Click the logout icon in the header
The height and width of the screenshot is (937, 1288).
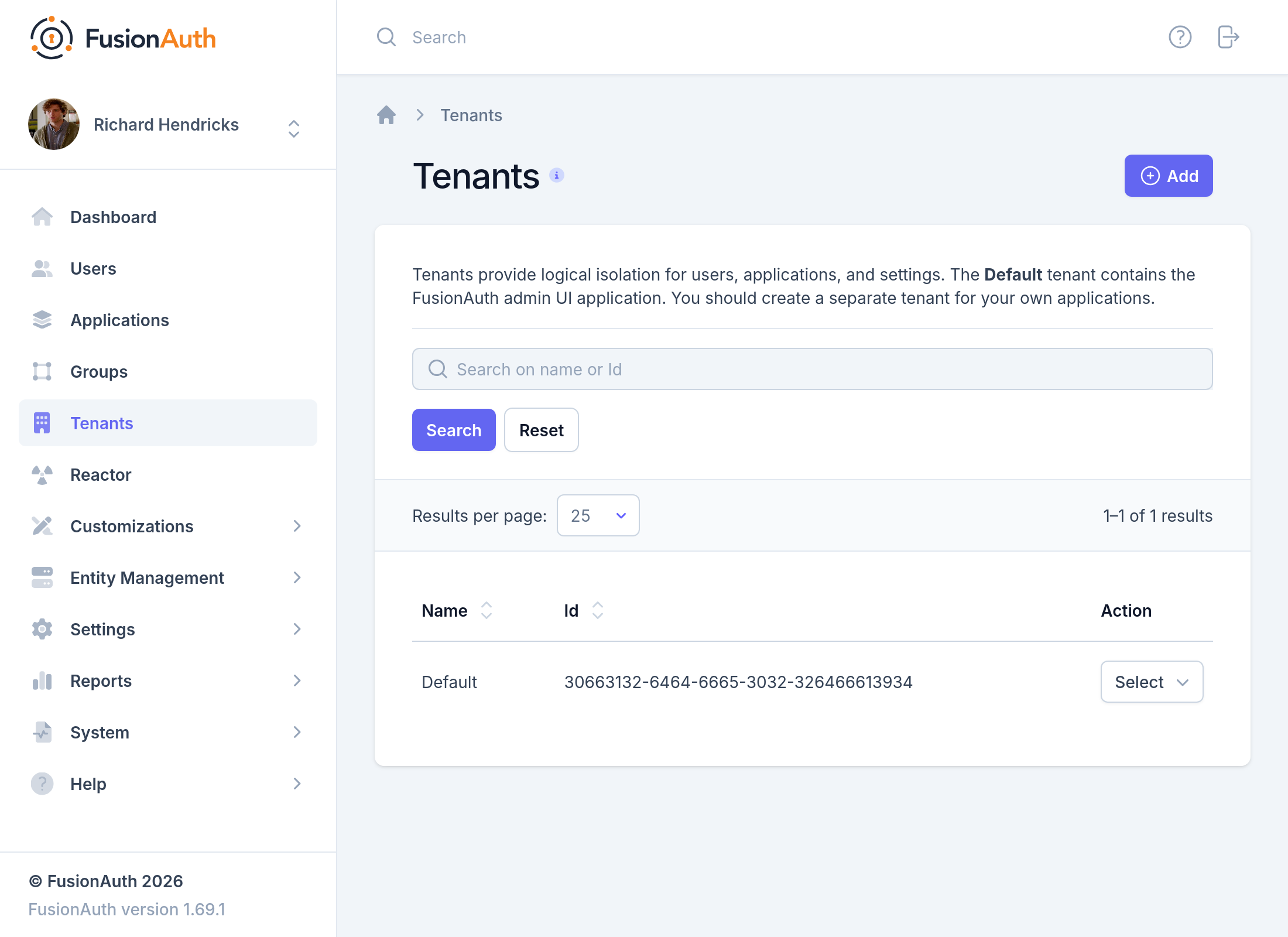(x=1228, y=37)
